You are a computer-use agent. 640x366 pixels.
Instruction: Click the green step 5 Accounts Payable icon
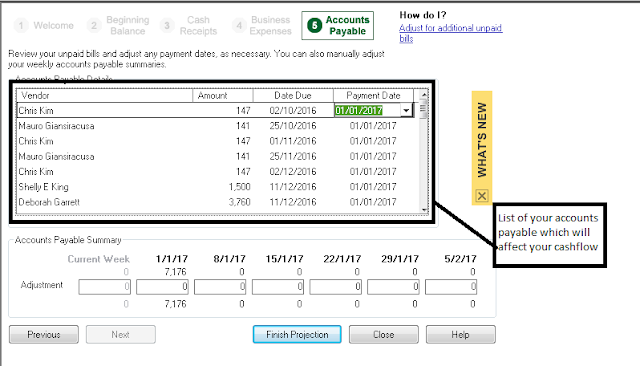(315, 25)
